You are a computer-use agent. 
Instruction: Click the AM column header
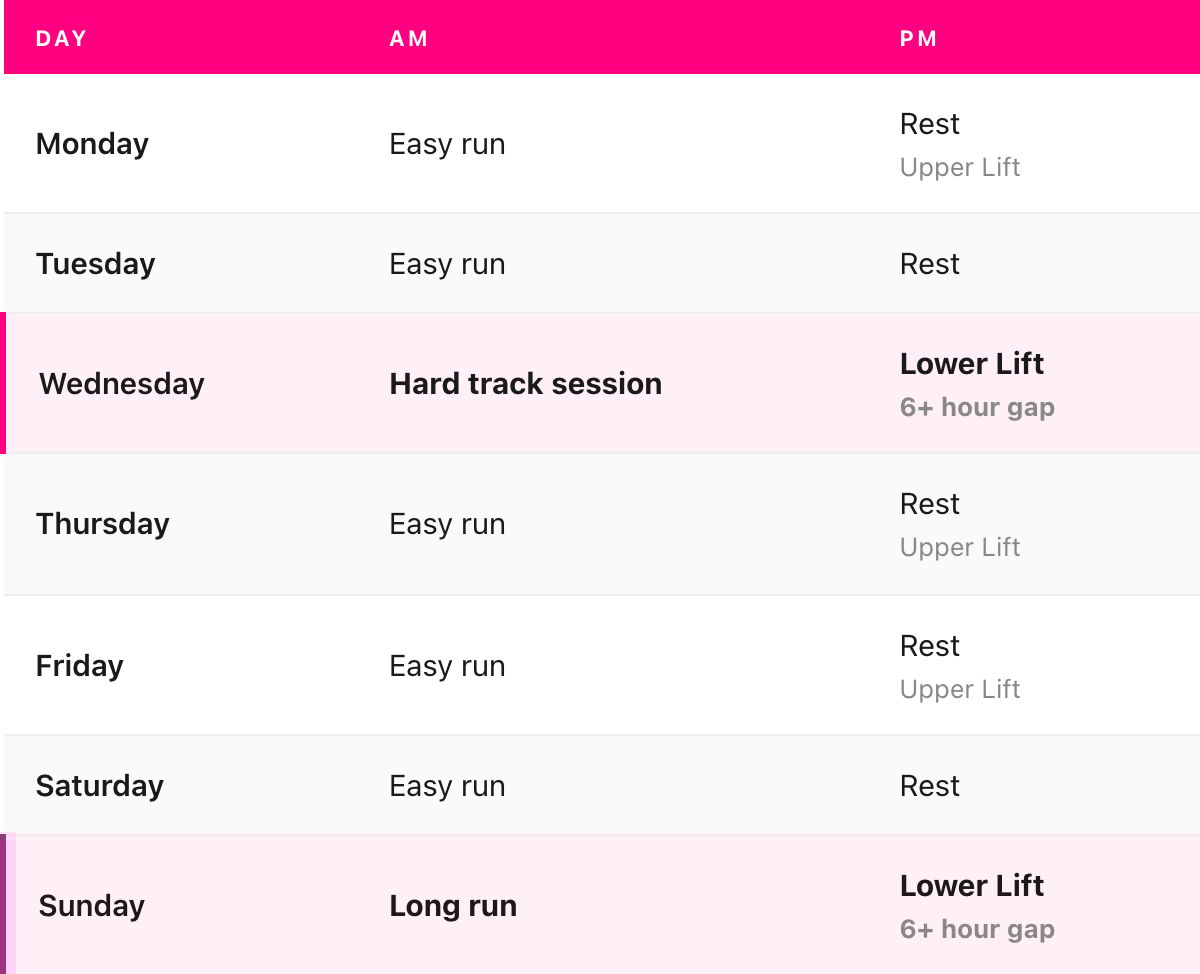click(x=409, y=39)
